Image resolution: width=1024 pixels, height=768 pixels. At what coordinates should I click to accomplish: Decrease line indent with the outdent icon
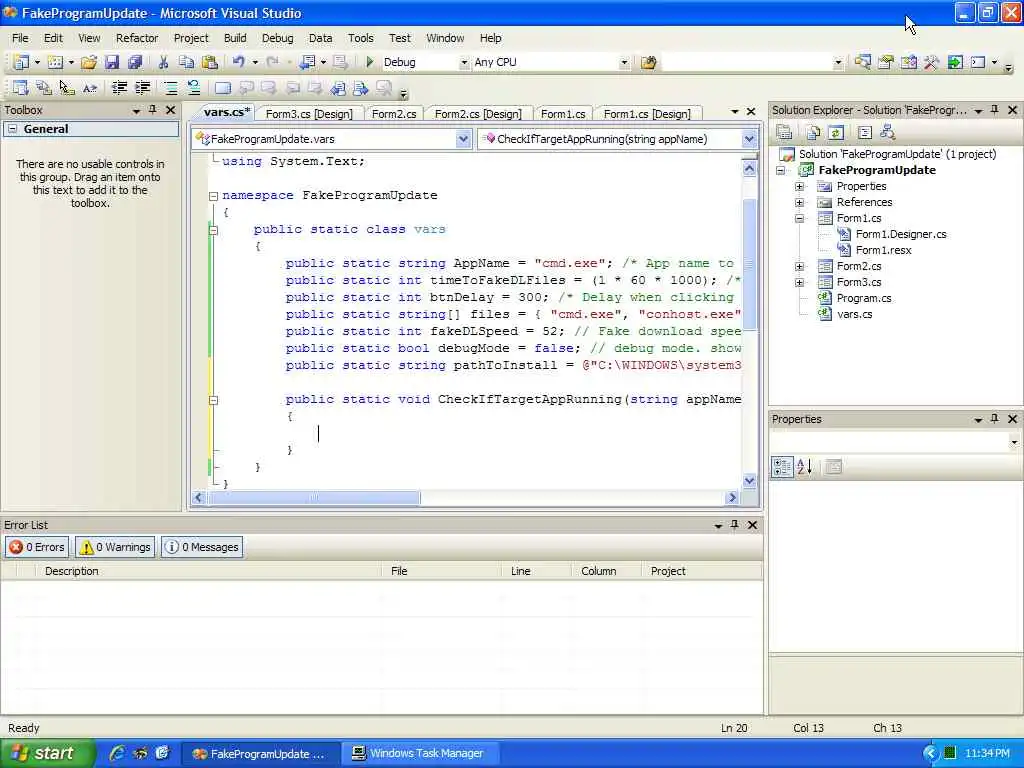[x=119, y=88]
